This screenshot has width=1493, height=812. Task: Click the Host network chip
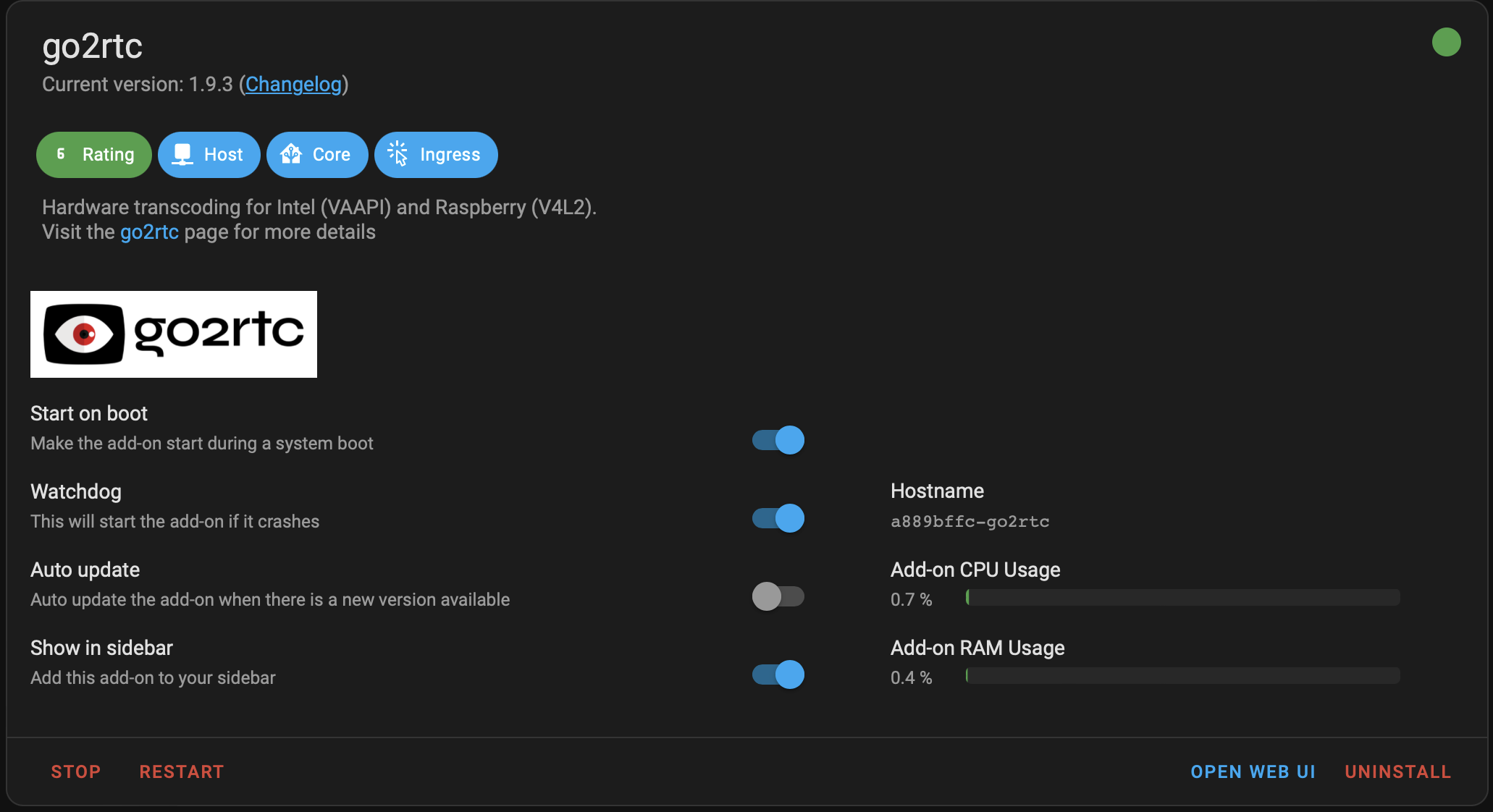click(209, 155)
